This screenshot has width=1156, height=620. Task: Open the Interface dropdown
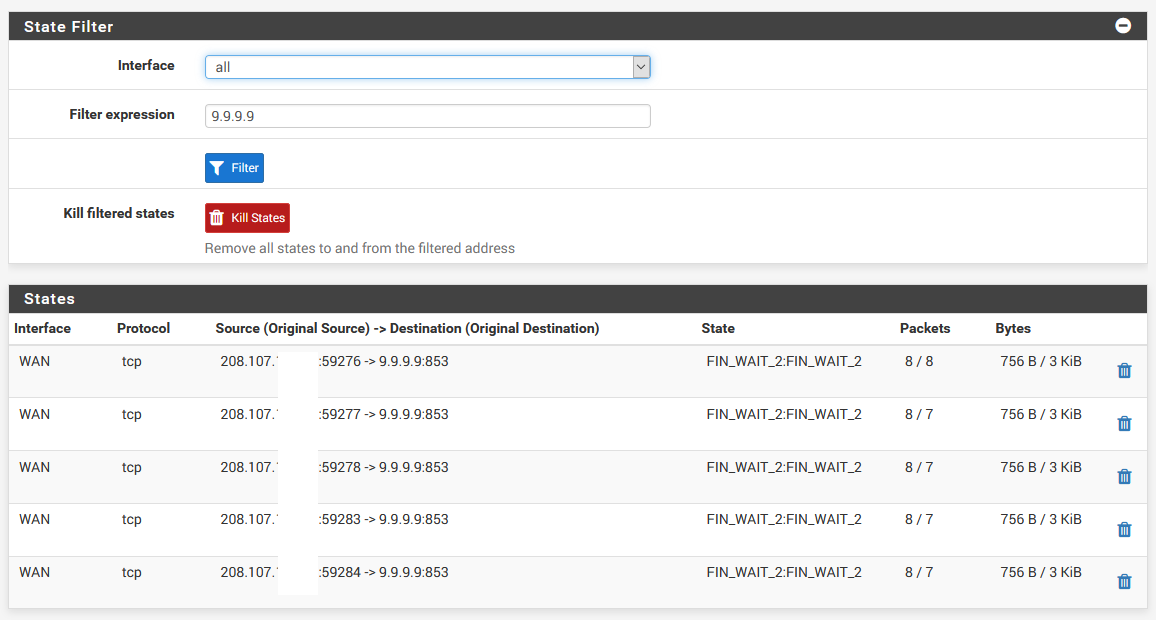(427, 67)
